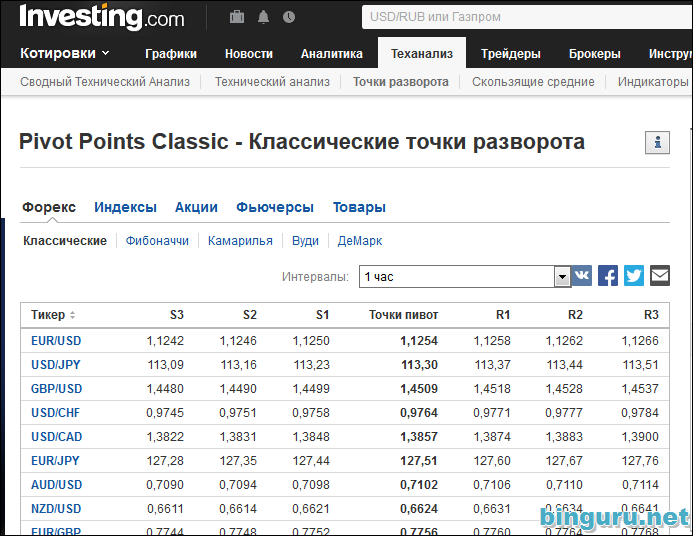693x536 pixels.
Task: Open the alerts bell icon
Action: pos(263,17)
